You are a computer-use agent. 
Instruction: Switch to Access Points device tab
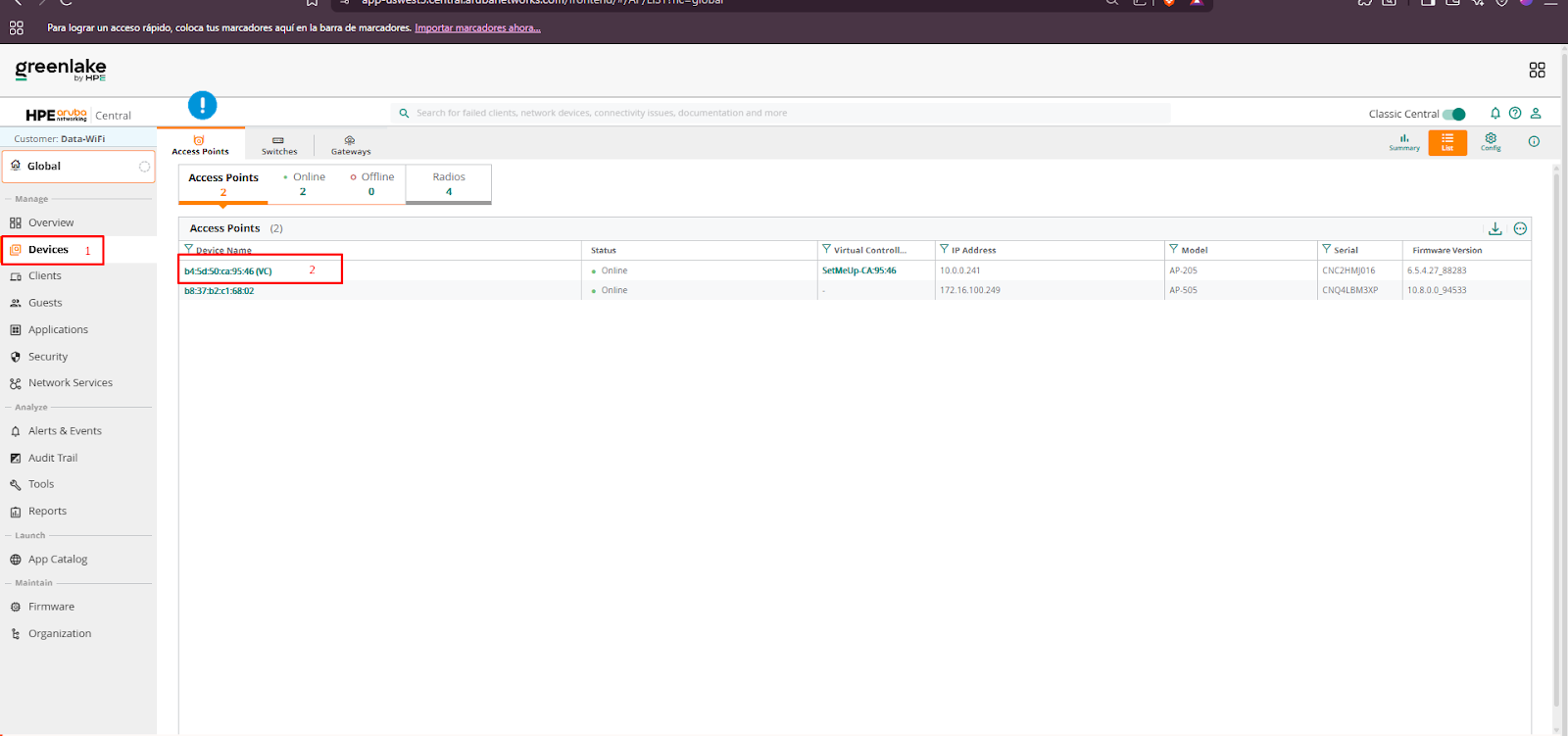[200, 144]
